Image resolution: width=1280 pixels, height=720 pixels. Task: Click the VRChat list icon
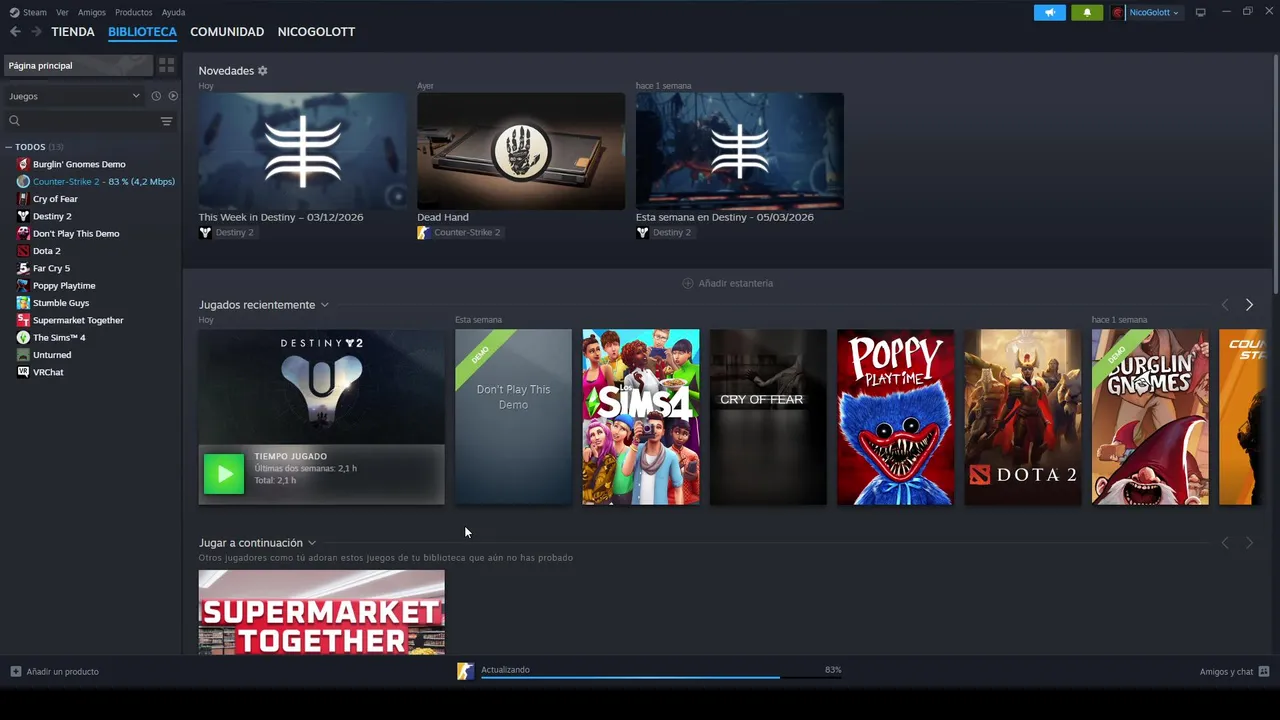coord(23,372)
